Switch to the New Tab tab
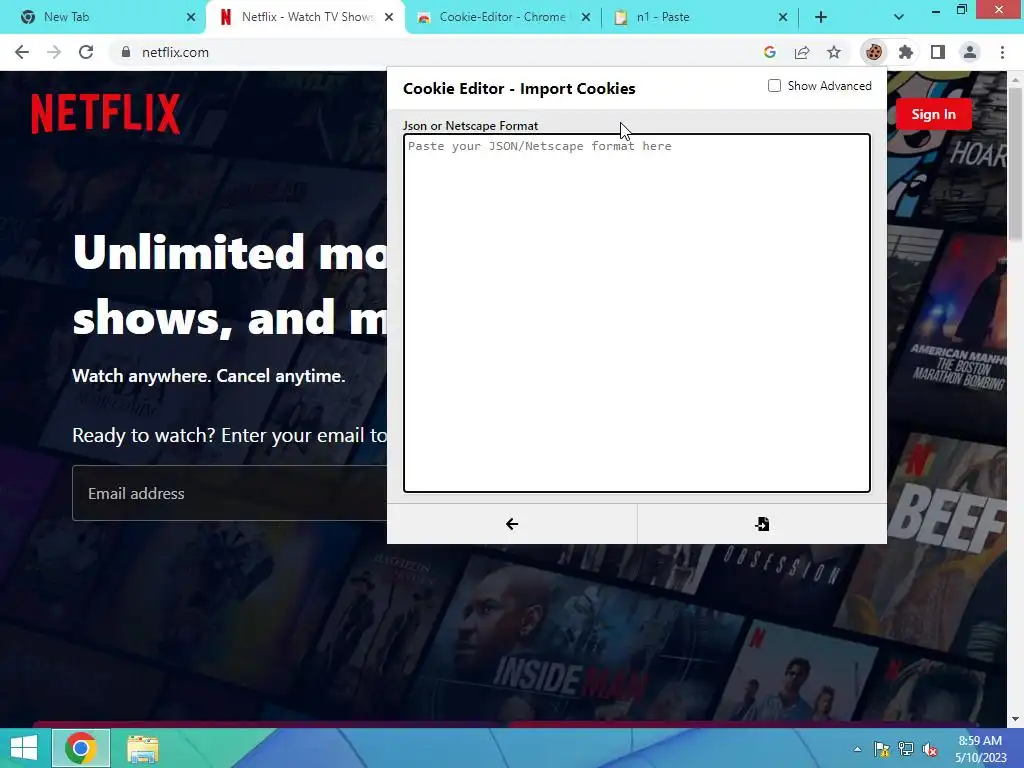1024x768 pixels. point(104,17)
